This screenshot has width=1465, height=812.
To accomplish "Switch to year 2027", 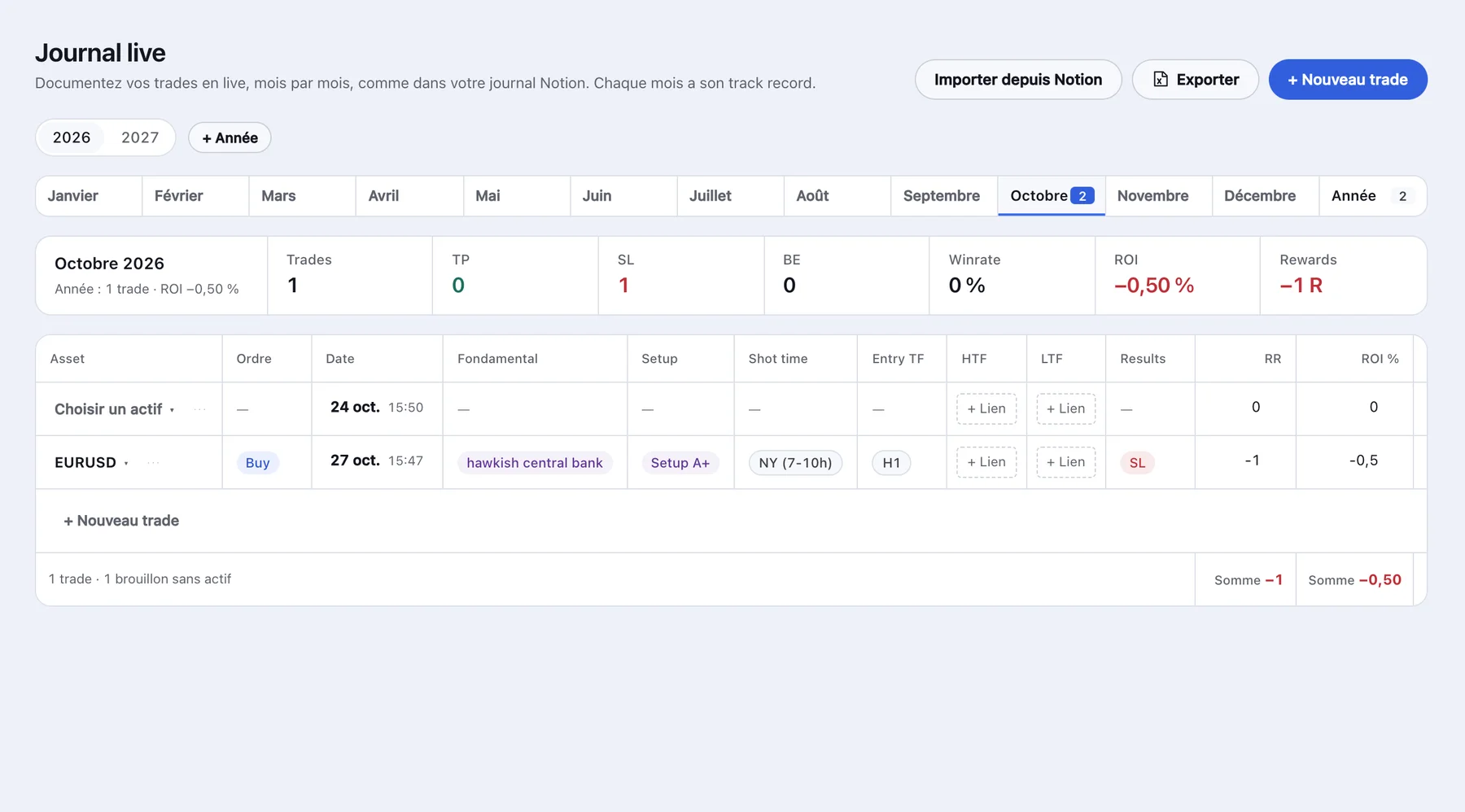I will pos(140,138).
